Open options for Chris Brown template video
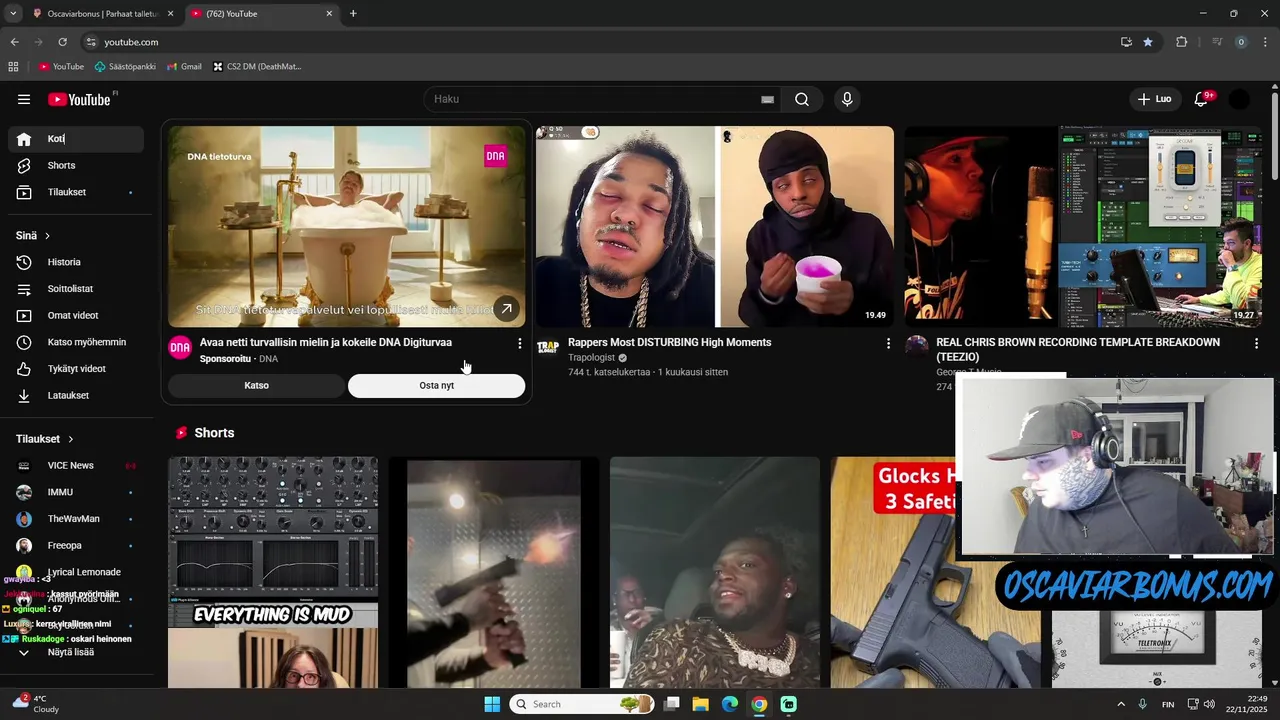This screenshot has width=1280, height=720. [1256, 343]
